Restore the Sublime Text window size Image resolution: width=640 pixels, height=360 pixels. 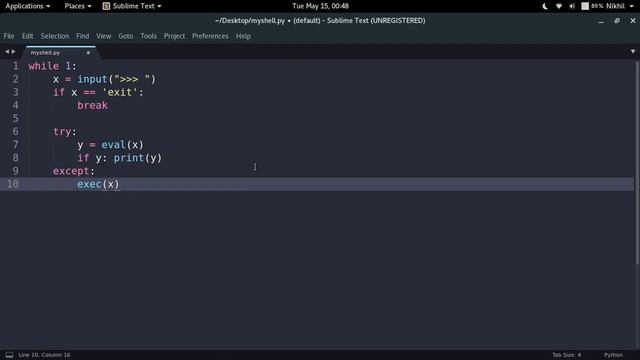pos(617,20)
